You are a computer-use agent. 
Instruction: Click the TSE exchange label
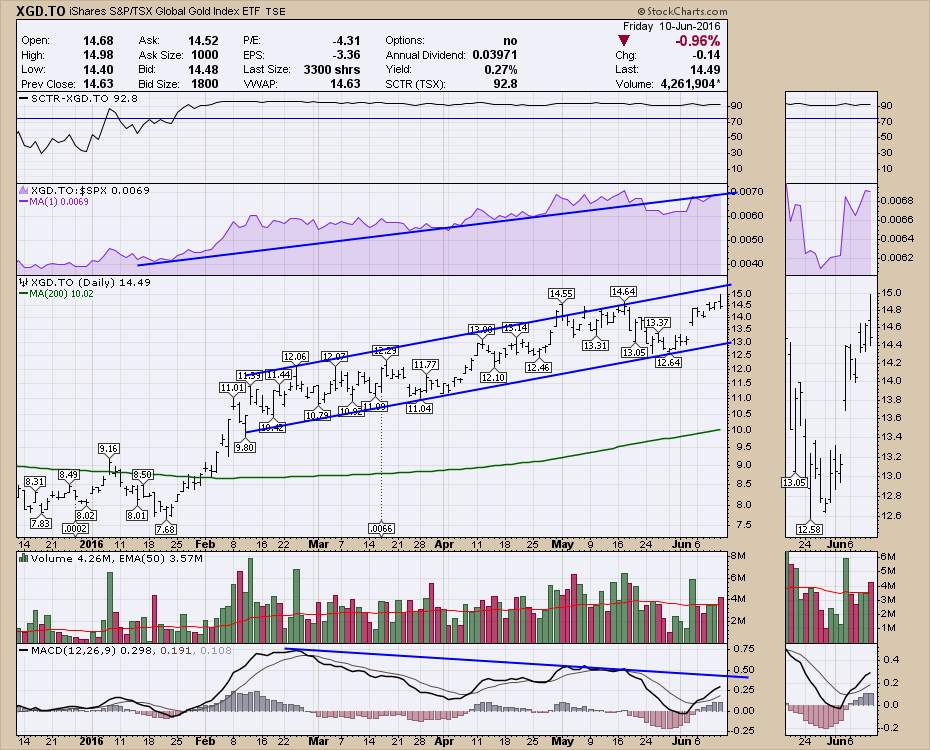(x=275, y=12)
